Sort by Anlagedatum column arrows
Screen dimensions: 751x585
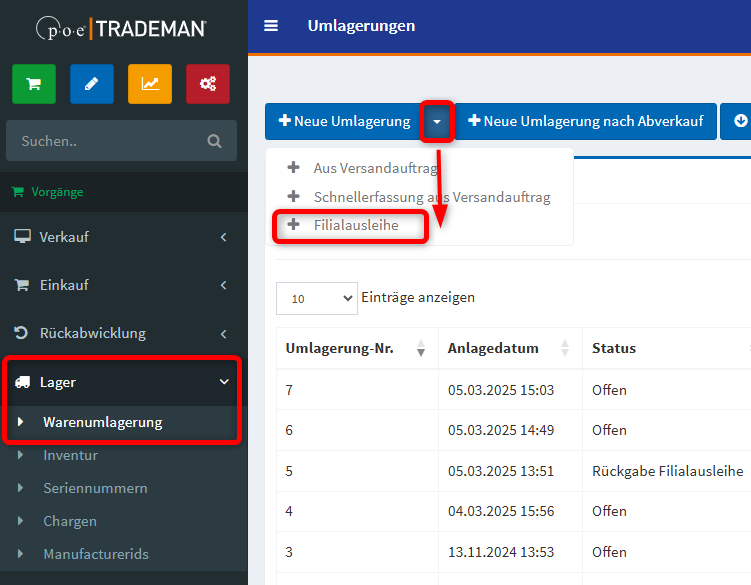(565, 348)
